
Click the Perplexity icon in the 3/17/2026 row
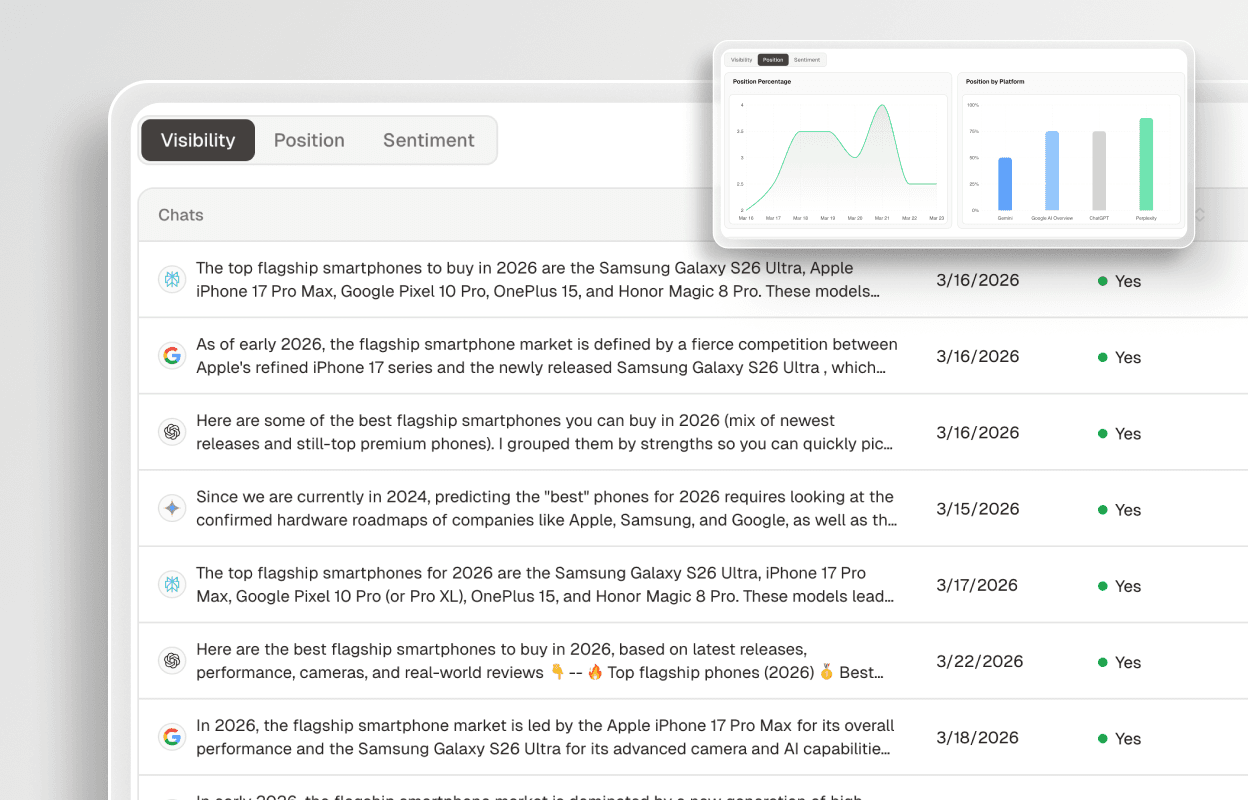point(172,585)
